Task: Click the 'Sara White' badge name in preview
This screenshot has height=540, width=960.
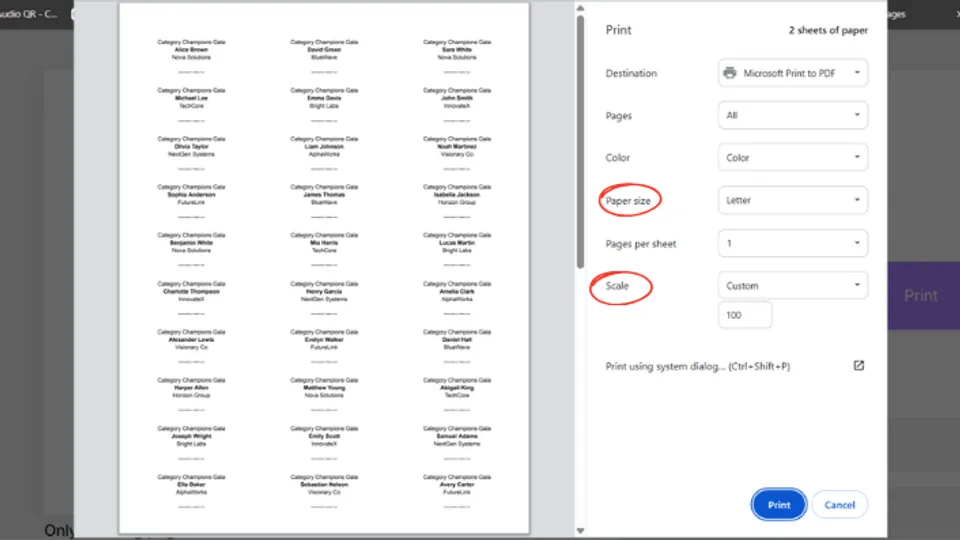Action: pyautogui.click(x=457, y=50)
